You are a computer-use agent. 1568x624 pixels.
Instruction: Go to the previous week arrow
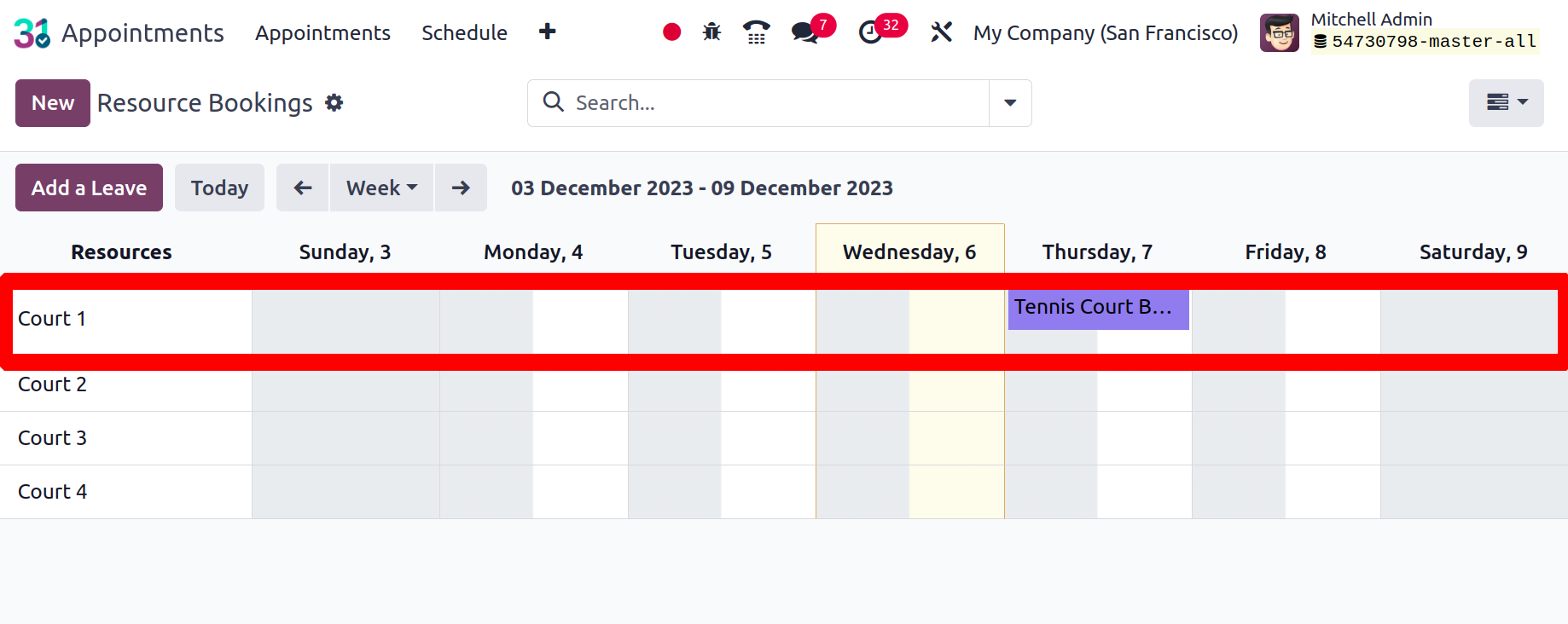303,188
